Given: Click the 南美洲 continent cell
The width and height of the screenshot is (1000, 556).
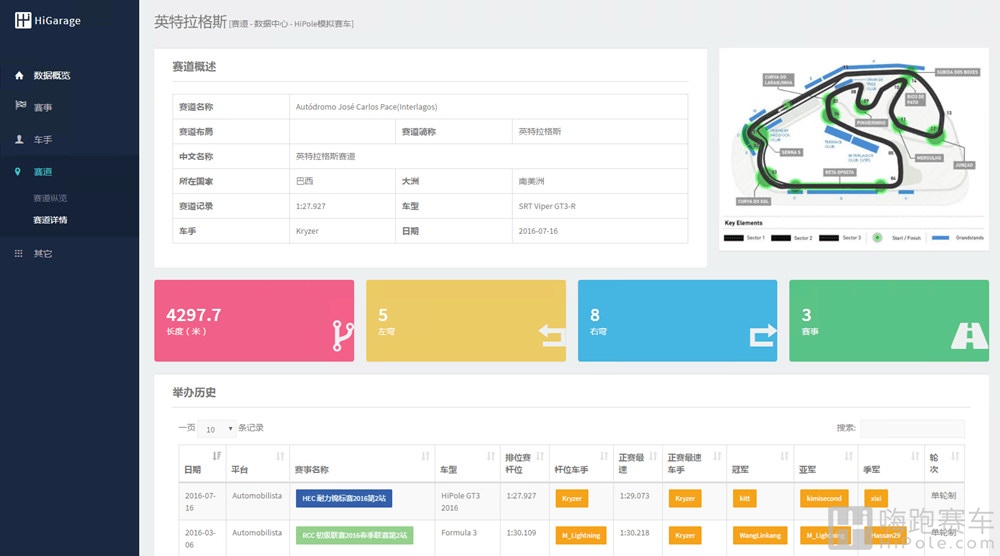Looking at the screenshot, I should pyautogui.click(x=531, y=181).
